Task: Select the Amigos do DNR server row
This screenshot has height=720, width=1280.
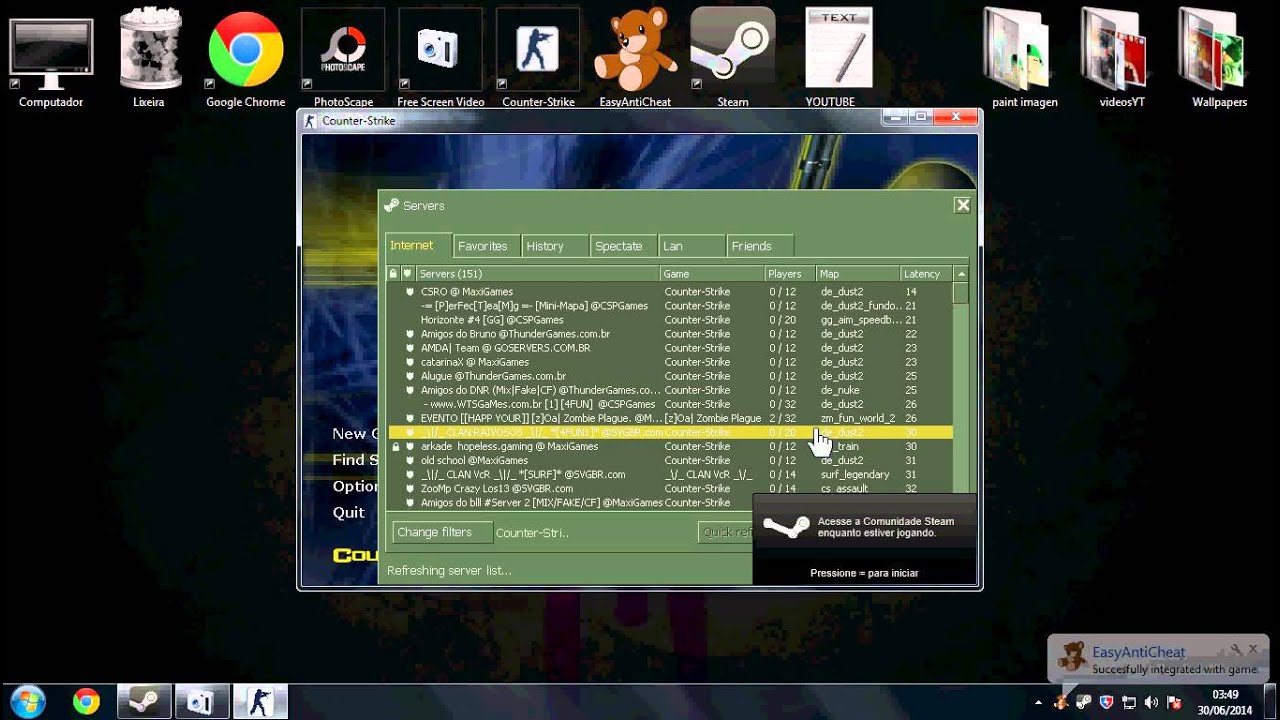Action: (x=670, y=390)
